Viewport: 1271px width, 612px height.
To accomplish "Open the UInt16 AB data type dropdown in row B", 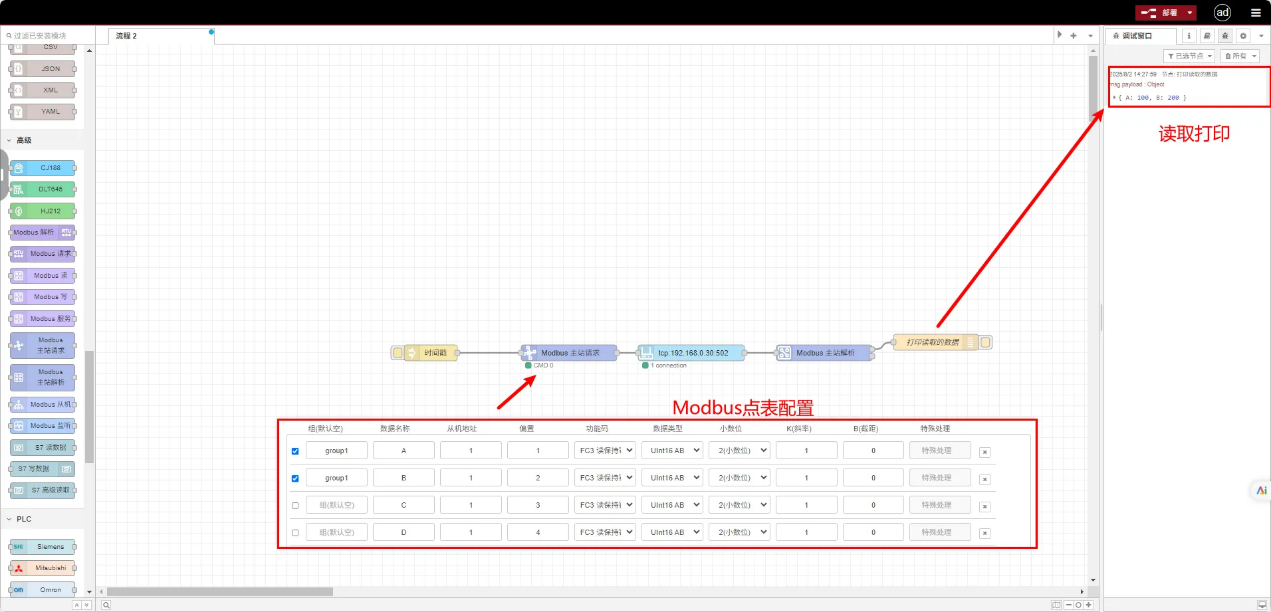I will point(672,478).
